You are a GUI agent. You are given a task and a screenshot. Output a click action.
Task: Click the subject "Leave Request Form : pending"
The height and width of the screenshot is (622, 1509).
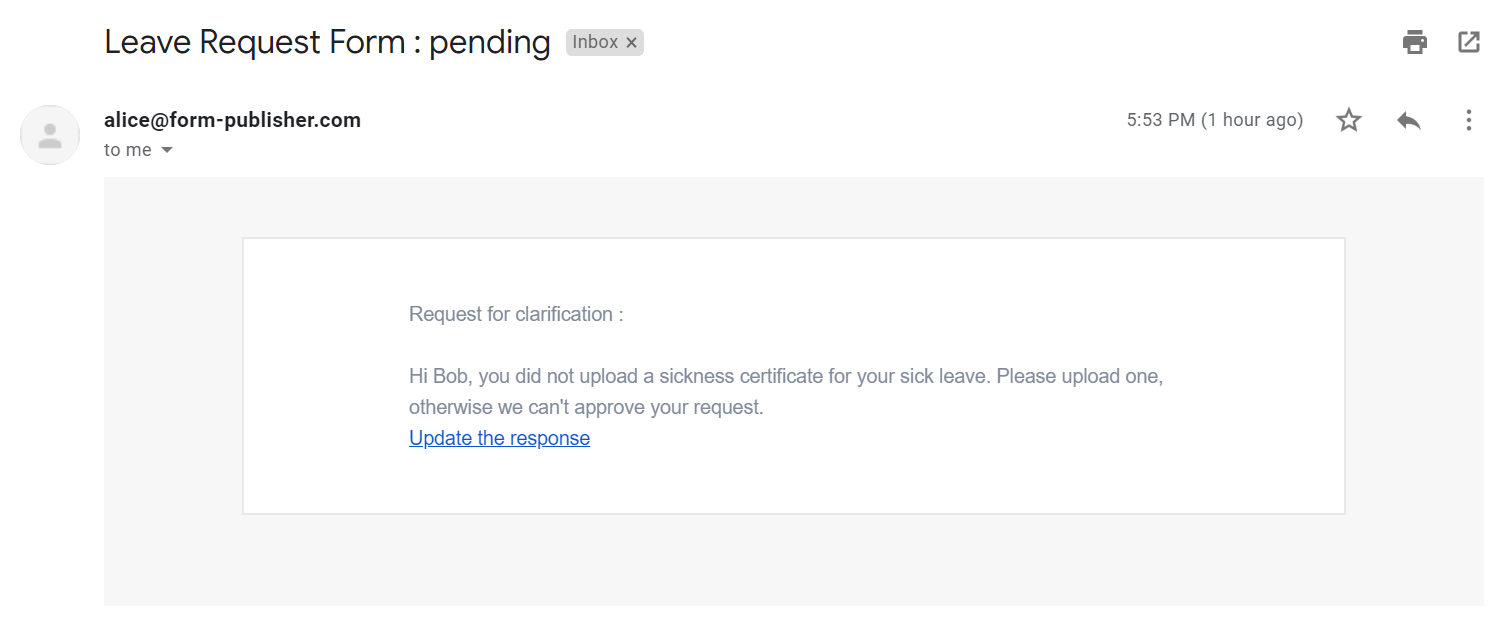(327, 42)
